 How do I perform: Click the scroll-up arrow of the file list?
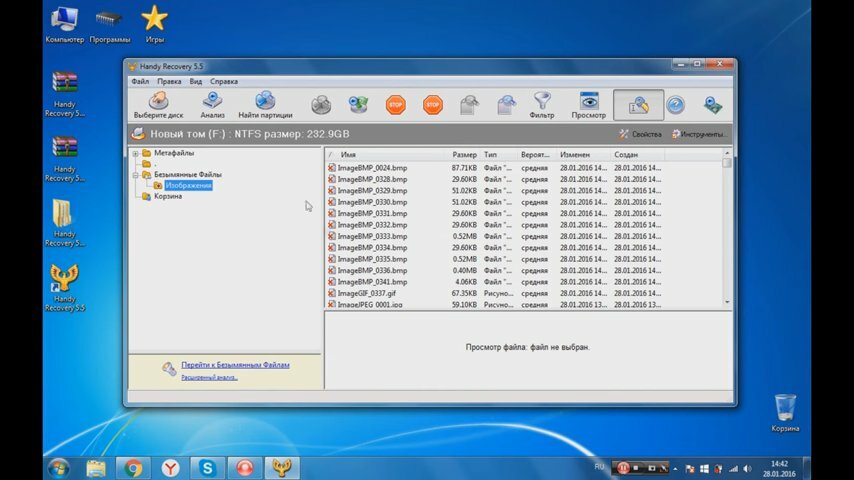coord(727,154)
